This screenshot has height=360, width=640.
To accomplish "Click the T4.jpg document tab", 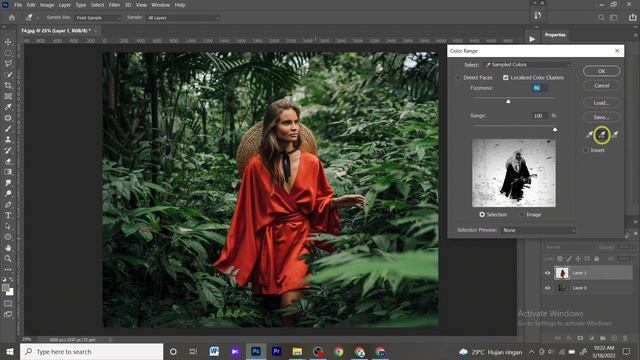I will 56,31.
